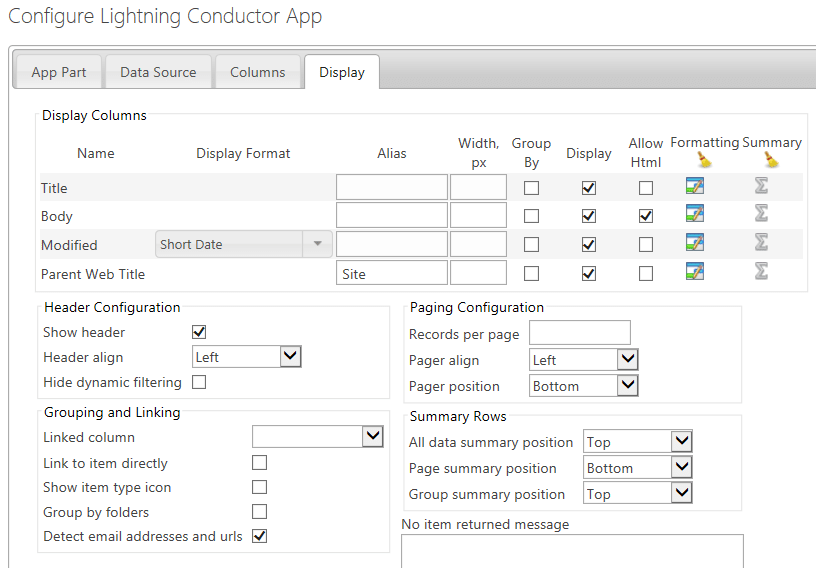Enable Group By for Parent Web Title

tap(531, 274)
